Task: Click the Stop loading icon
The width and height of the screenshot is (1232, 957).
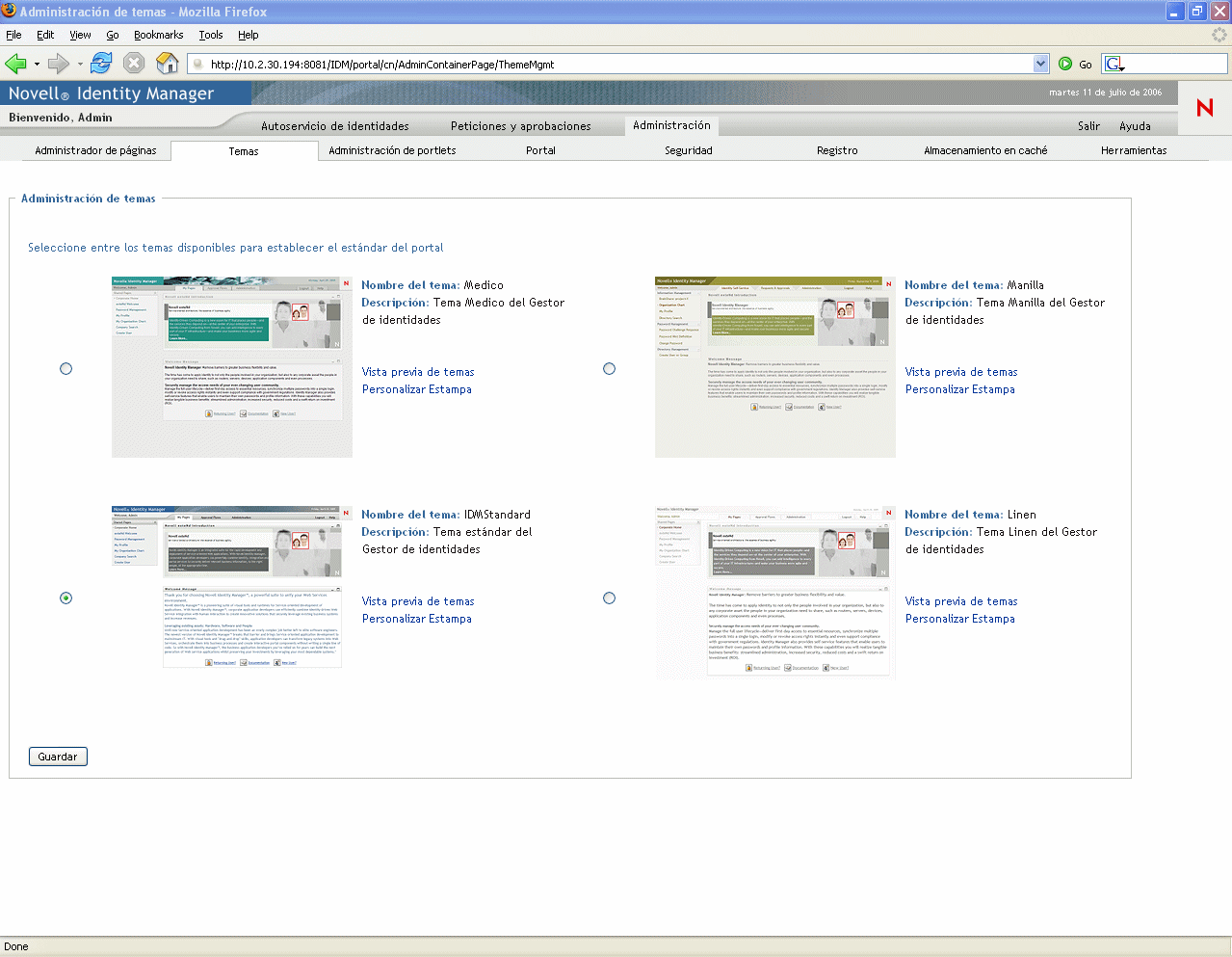Action: [134, 64]
